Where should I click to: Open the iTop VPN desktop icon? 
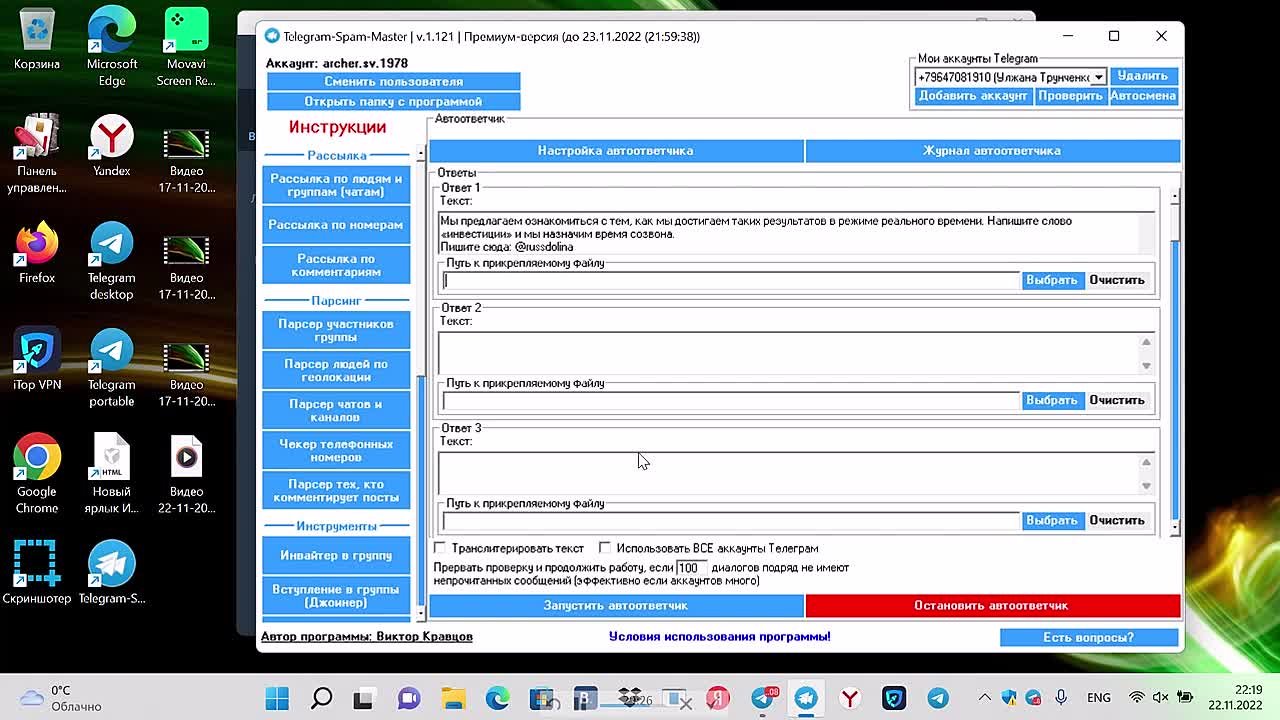point(37,360)
